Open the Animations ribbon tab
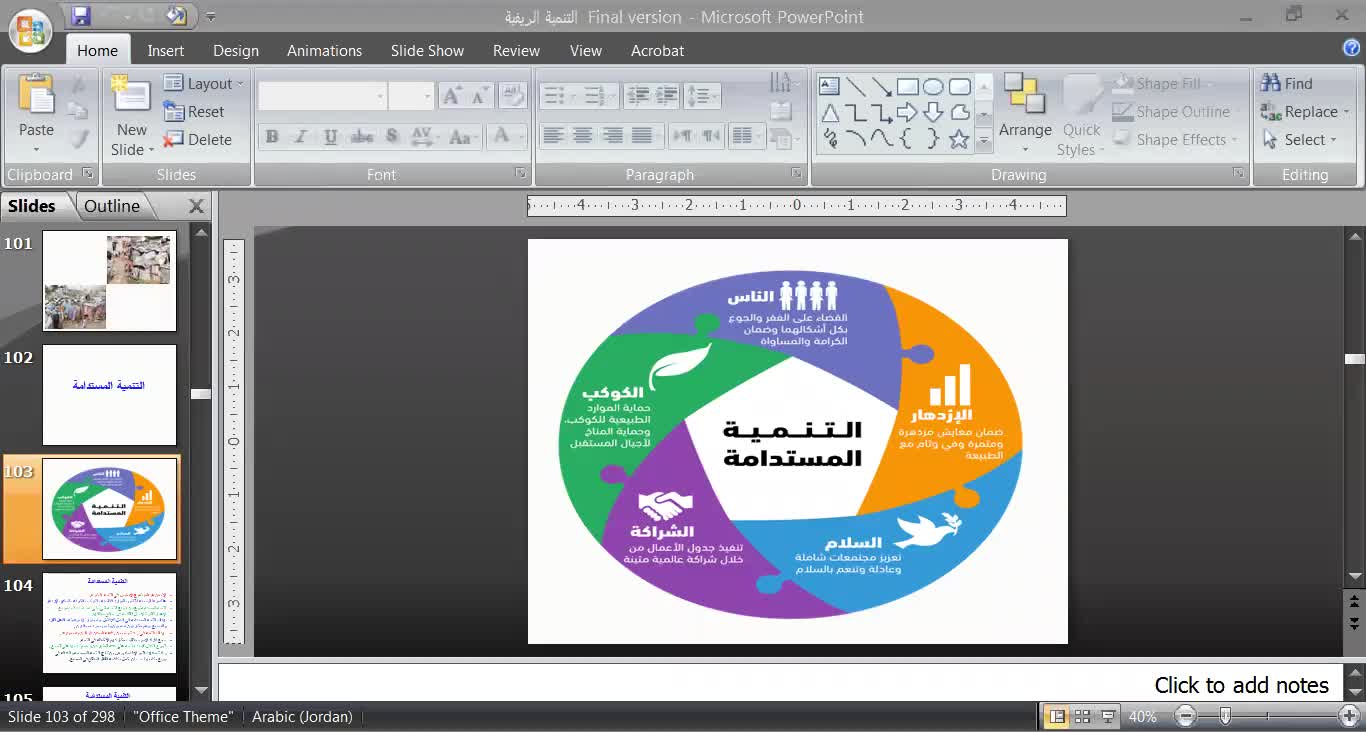Screen dimensions: 1366x732 coord(324,50)
